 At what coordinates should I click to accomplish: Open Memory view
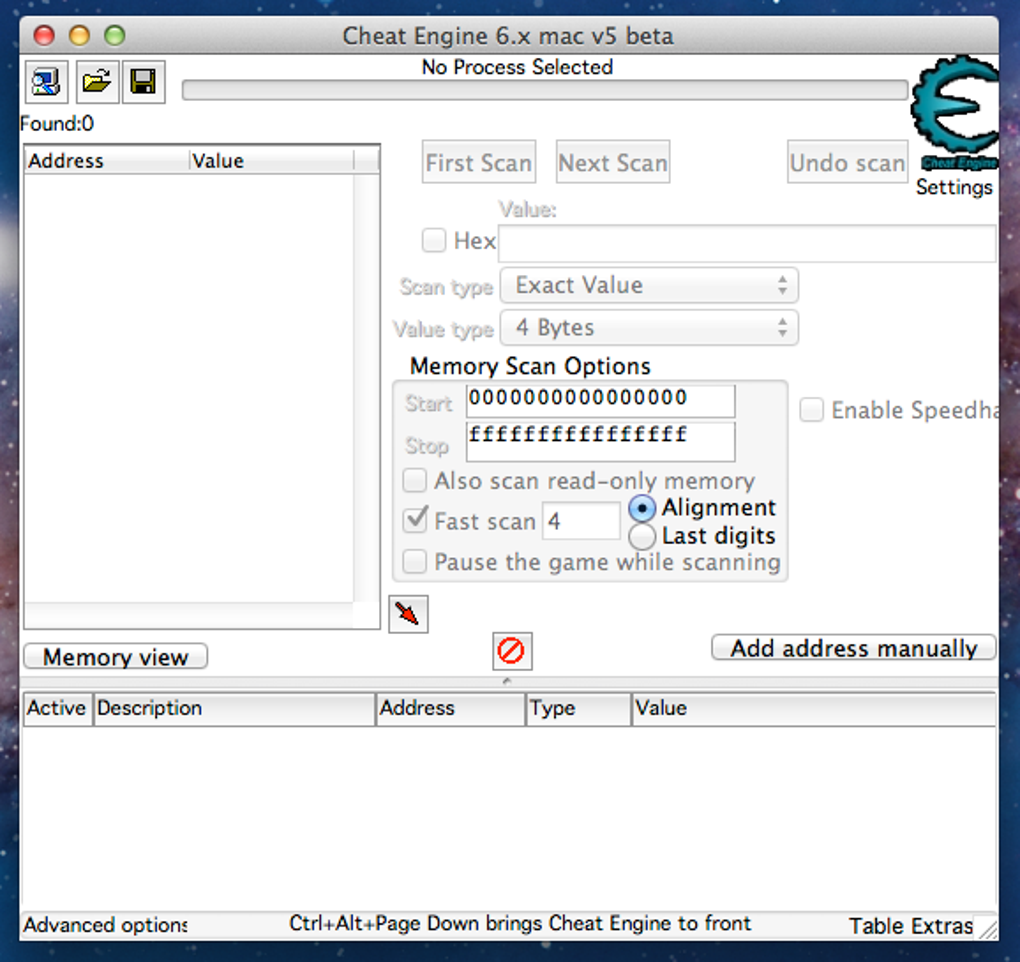pos(116,656)
